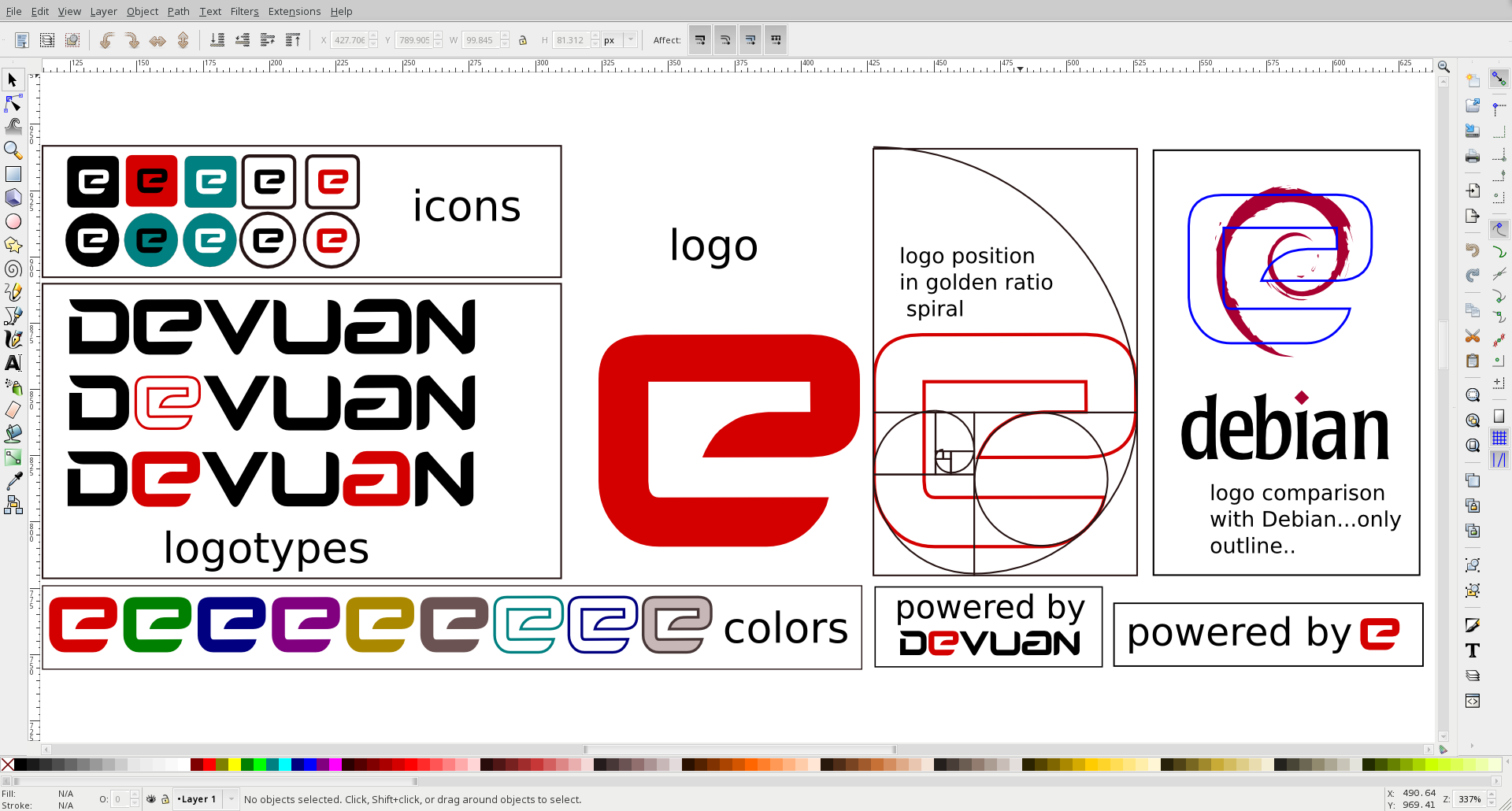Toggle current layer visibility eye
1512x811 pixels.
[x=151, y=799]
